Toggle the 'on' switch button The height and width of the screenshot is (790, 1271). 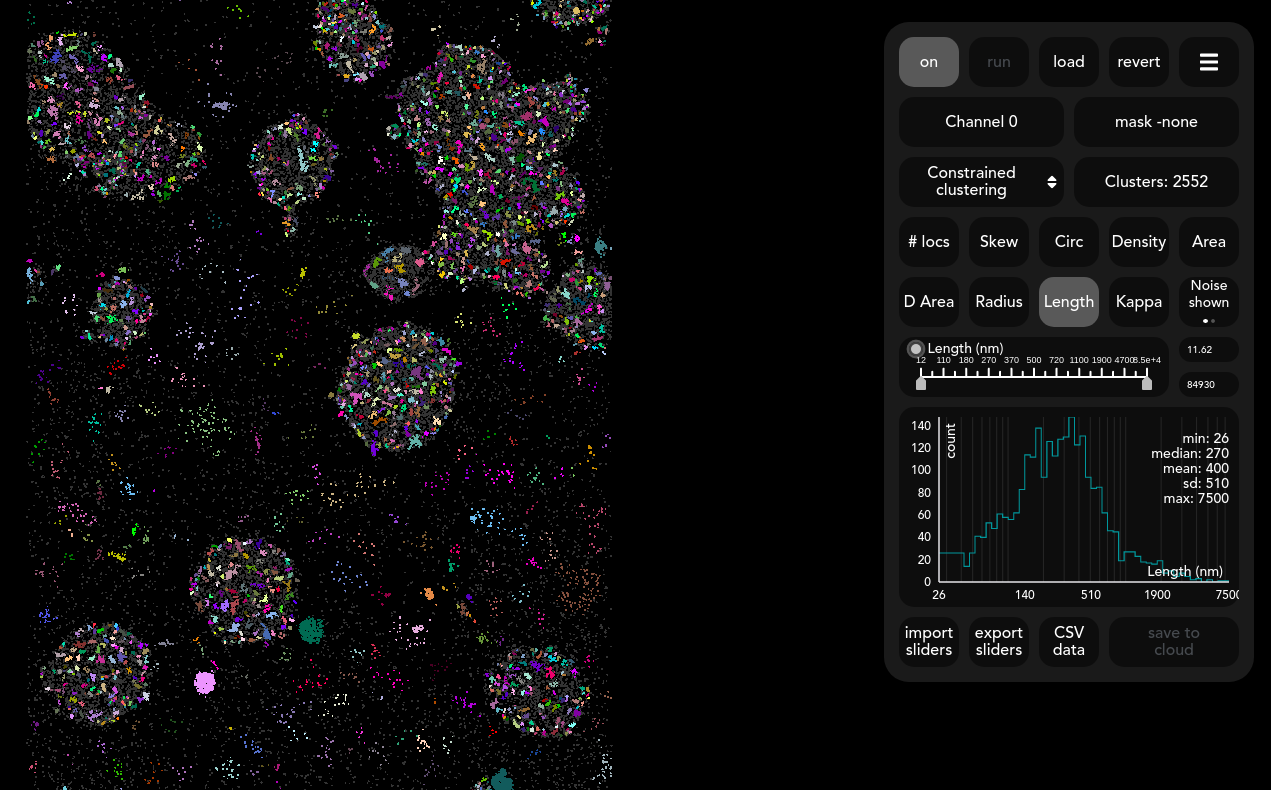coord(928,62)
